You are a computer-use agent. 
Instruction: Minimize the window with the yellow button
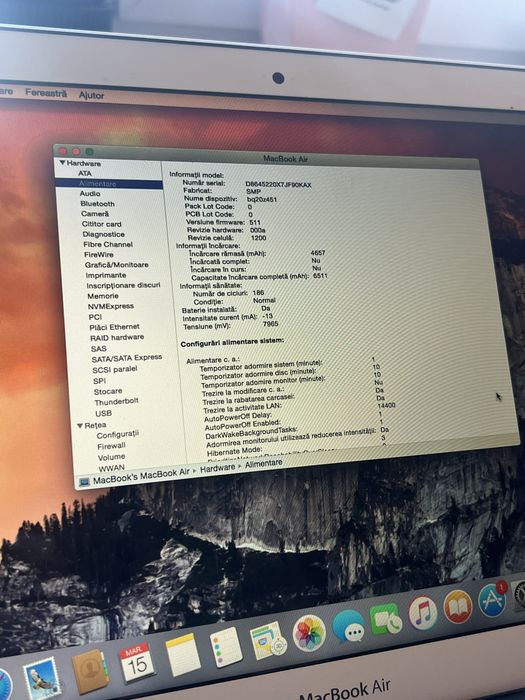pyautogui.click(x=76, y=151)
